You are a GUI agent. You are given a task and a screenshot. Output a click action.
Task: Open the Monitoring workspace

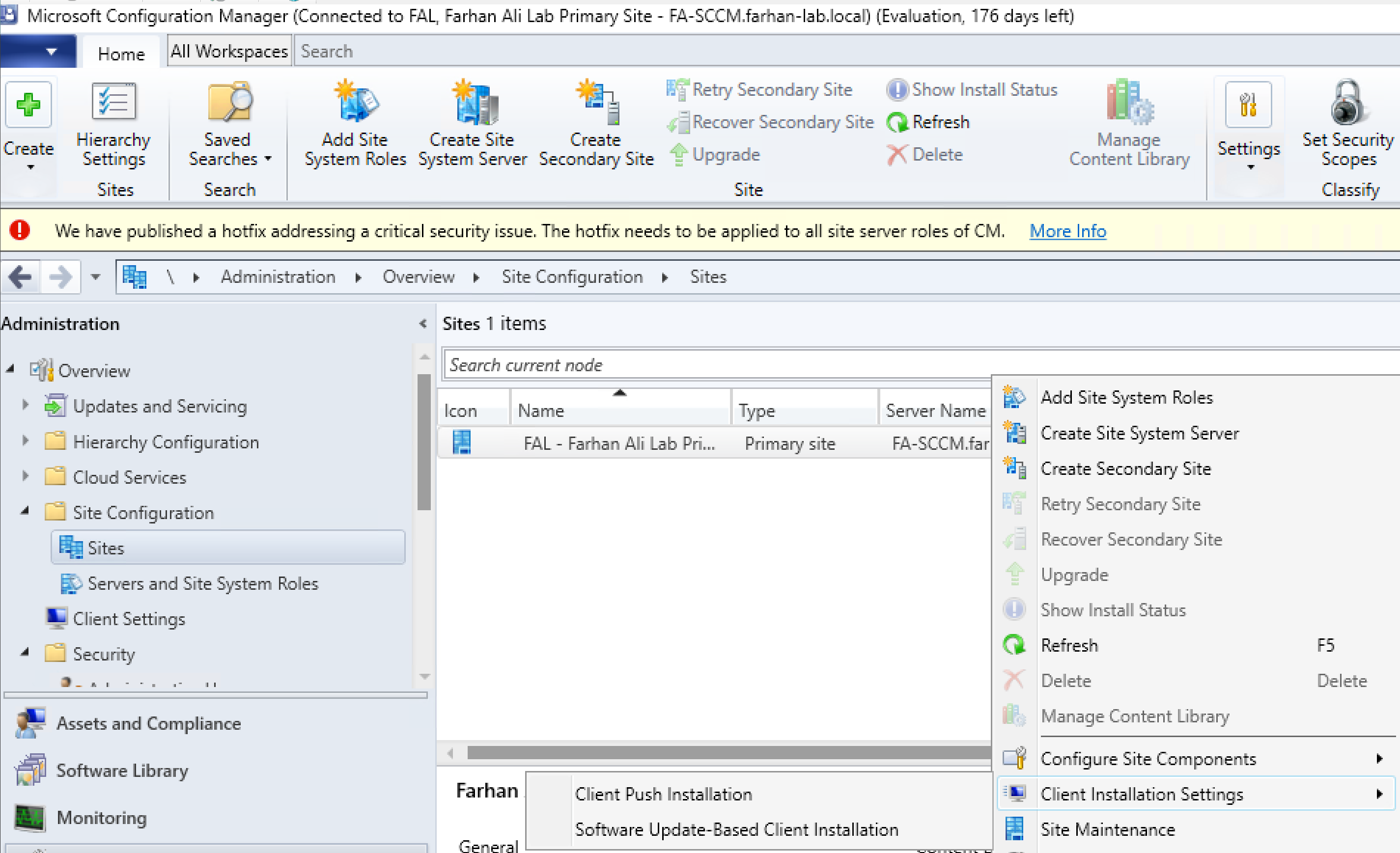(101, 817)
